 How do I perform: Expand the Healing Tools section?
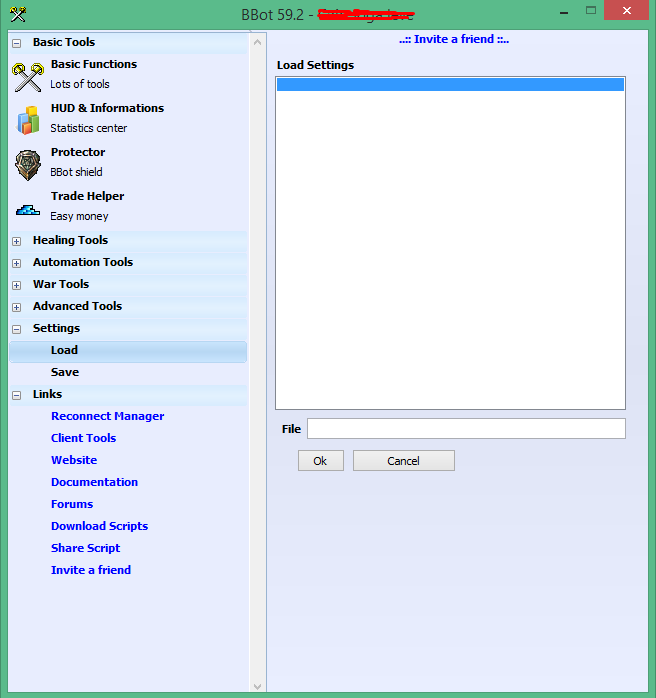click(17, 241)
